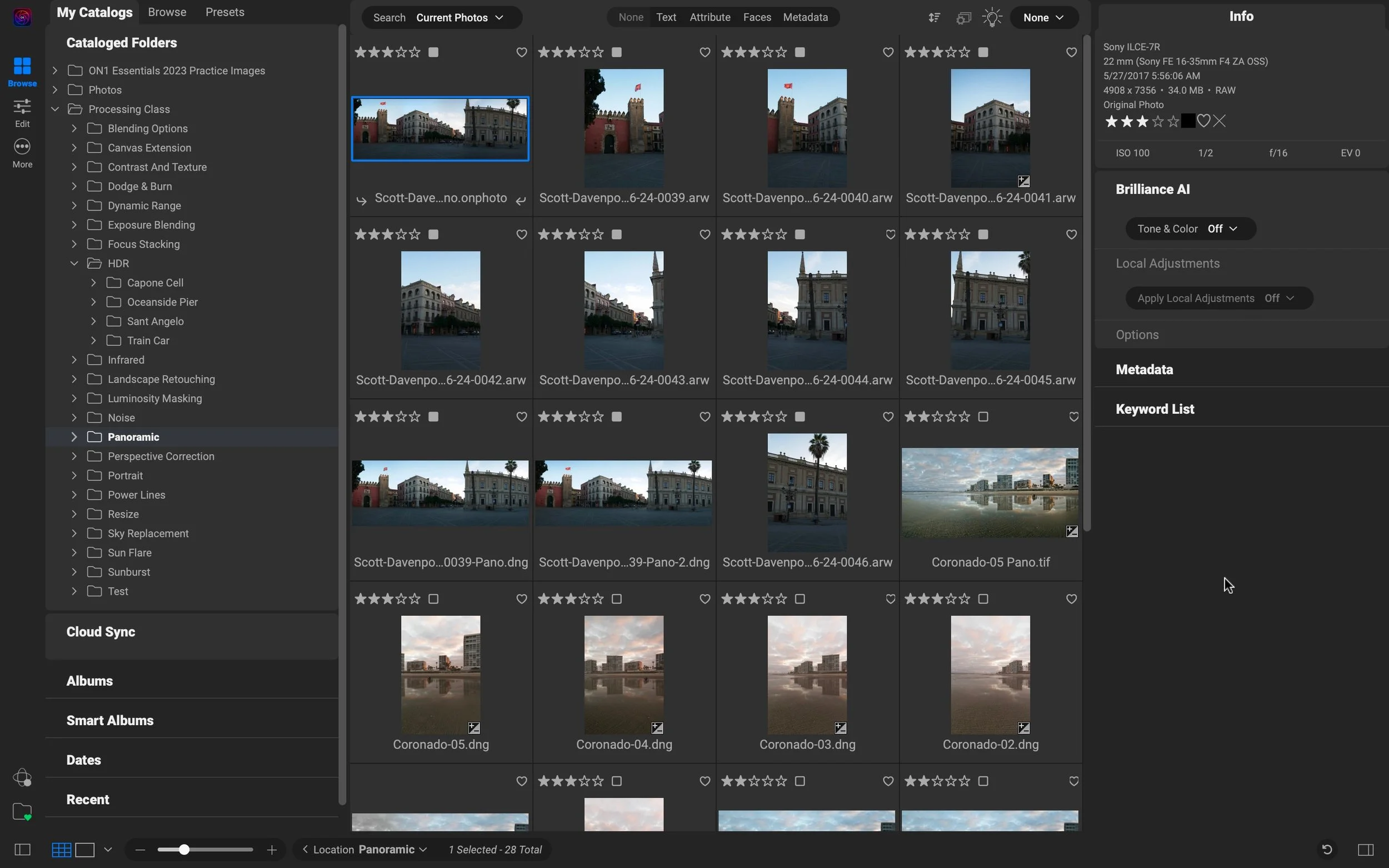Toggle left panel visibility icon
The image size is (1389, 868).
tap(22, 850)
